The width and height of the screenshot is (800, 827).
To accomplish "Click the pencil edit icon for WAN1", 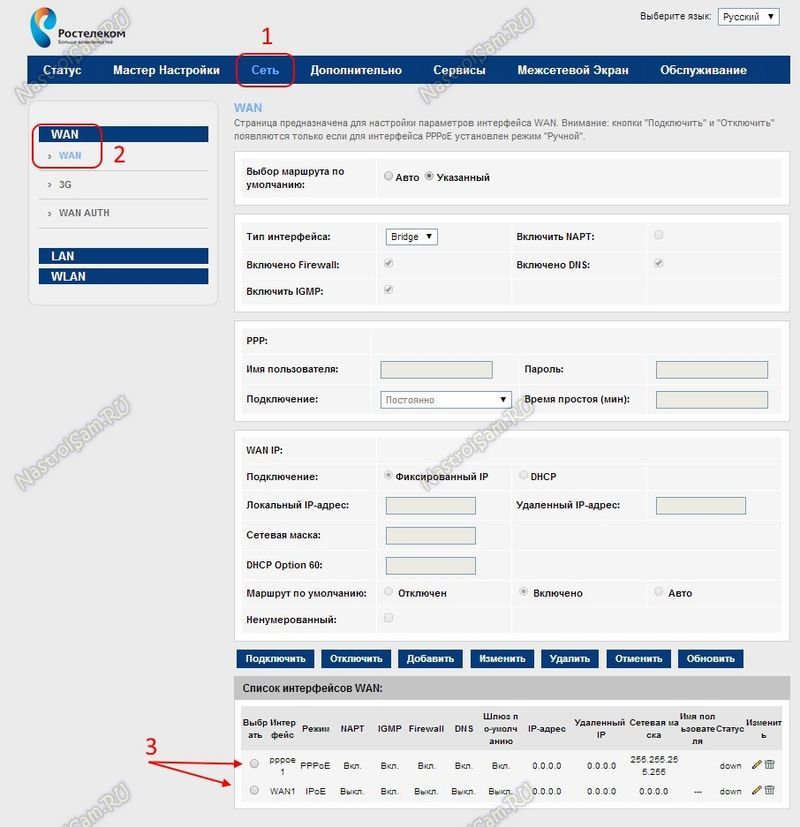I will [x=757, y=790].
